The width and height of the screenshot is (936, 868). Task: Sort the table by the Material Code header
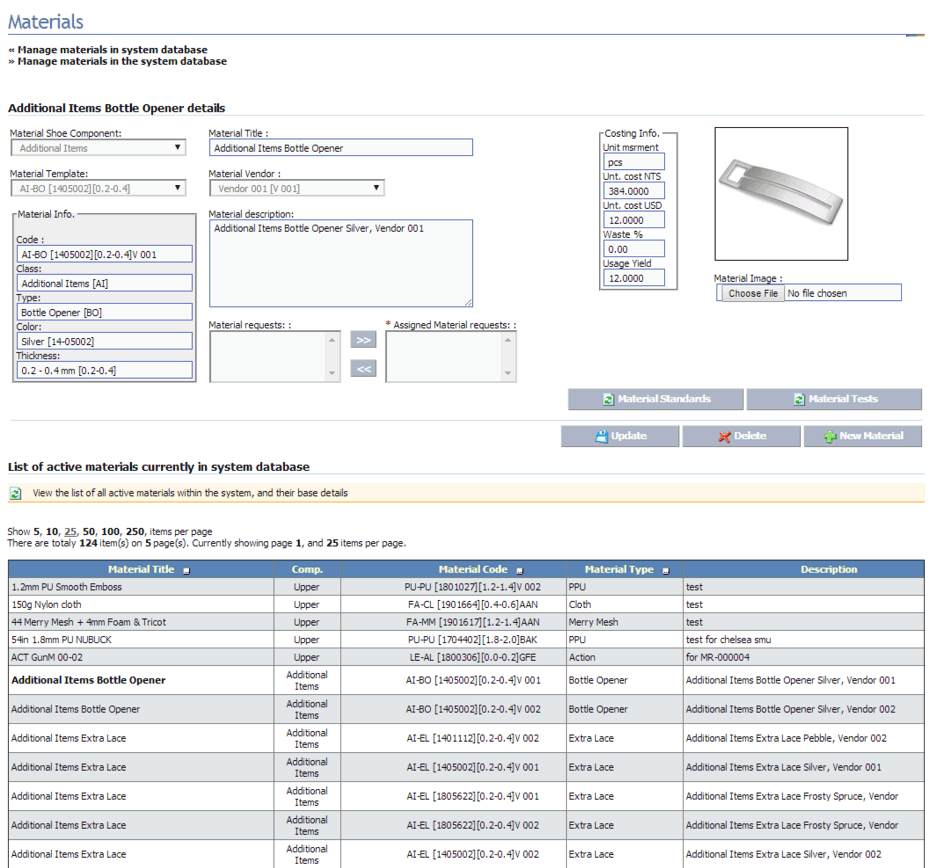tap(473, 570)
